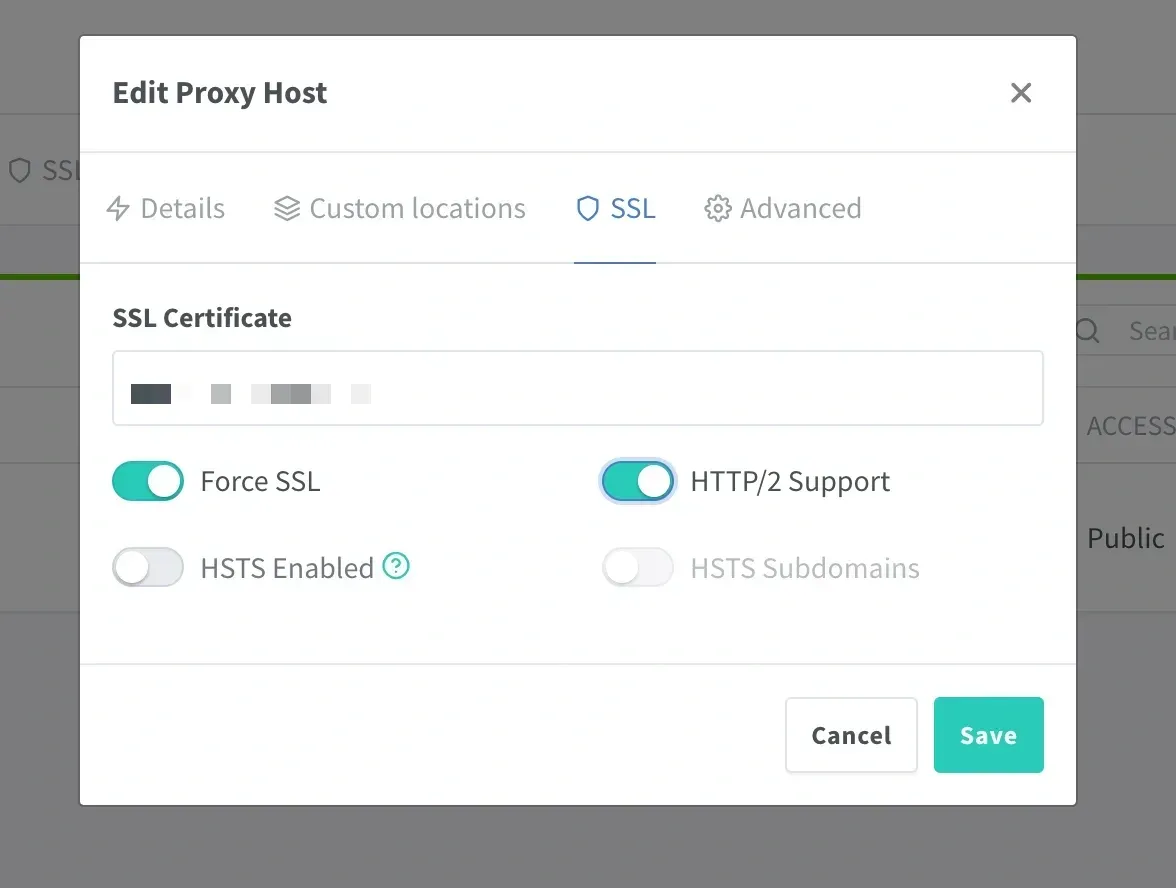Click the shield icon on SSL tab
Image resolution: width=1176 pixels, height=888 pixels.
(x=588, y=208)
